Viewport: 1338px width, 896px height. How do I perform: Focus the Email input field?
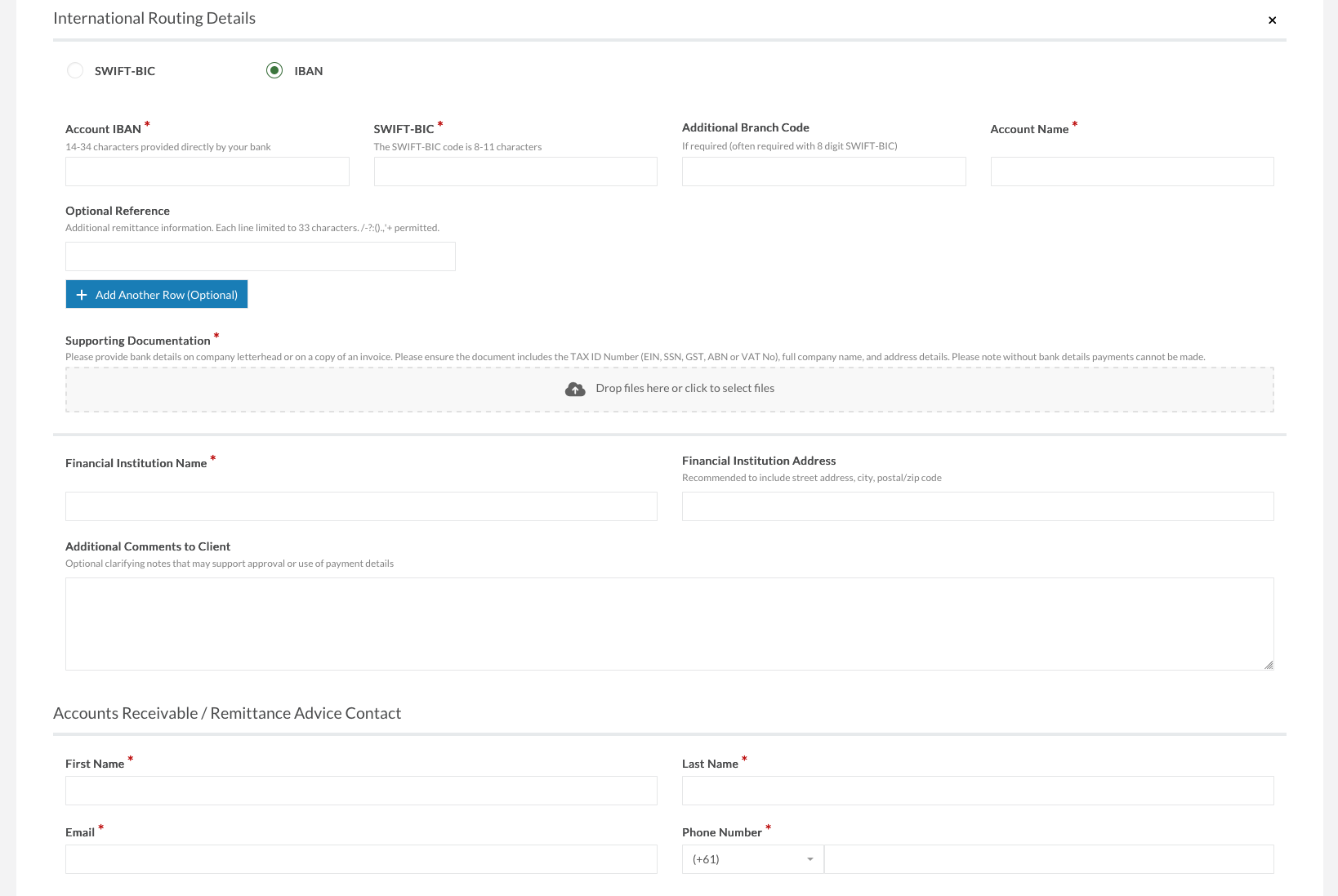361,859
